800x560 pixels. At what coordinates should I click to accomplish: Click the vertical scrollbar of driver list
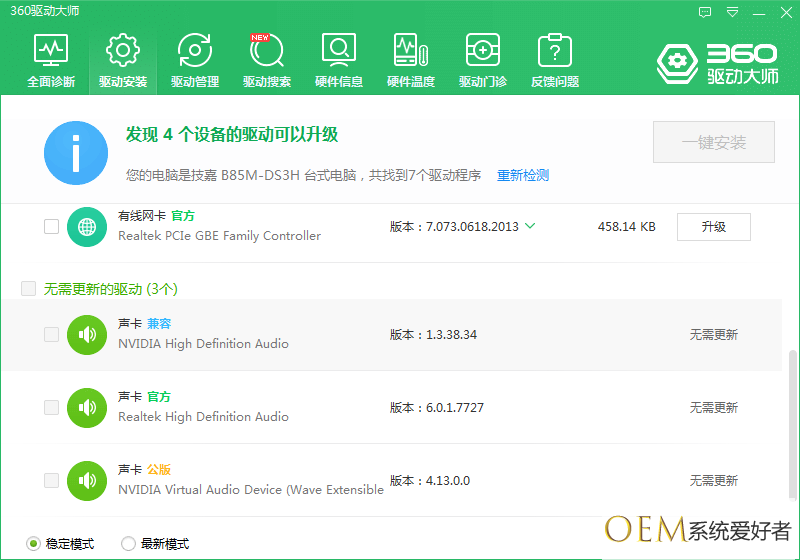click(x=794, y=430)
